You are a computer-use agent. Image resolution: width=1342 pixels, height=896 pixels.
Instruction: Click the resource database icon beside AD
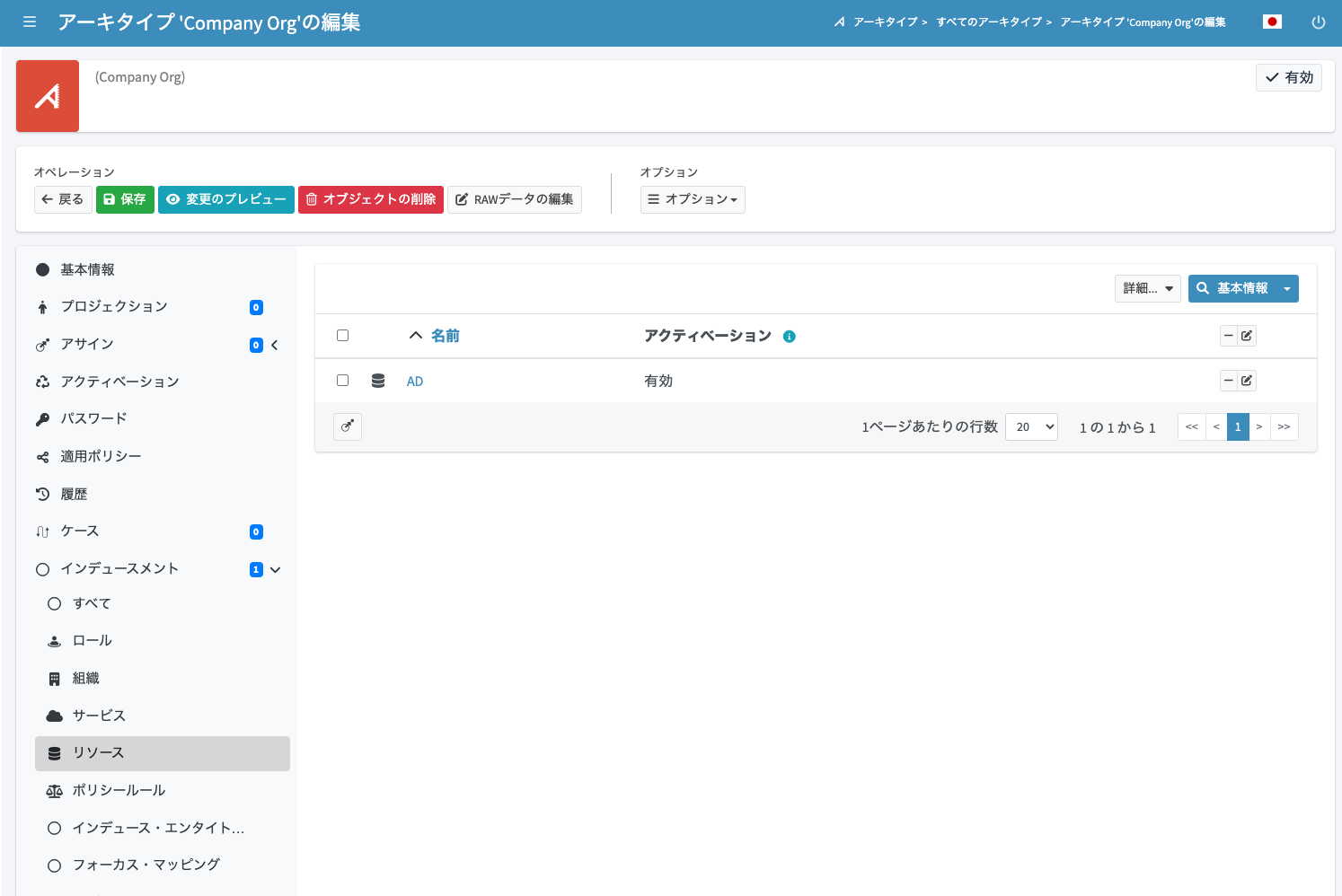378,381
